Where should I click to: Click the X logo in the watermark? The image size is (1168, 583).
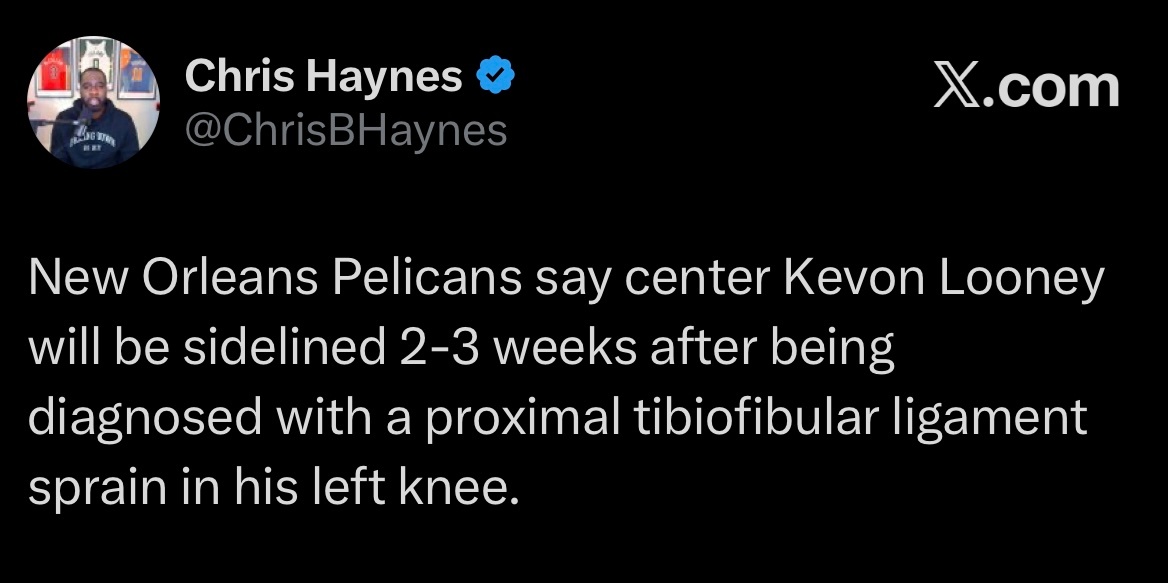tap(956, 89)
